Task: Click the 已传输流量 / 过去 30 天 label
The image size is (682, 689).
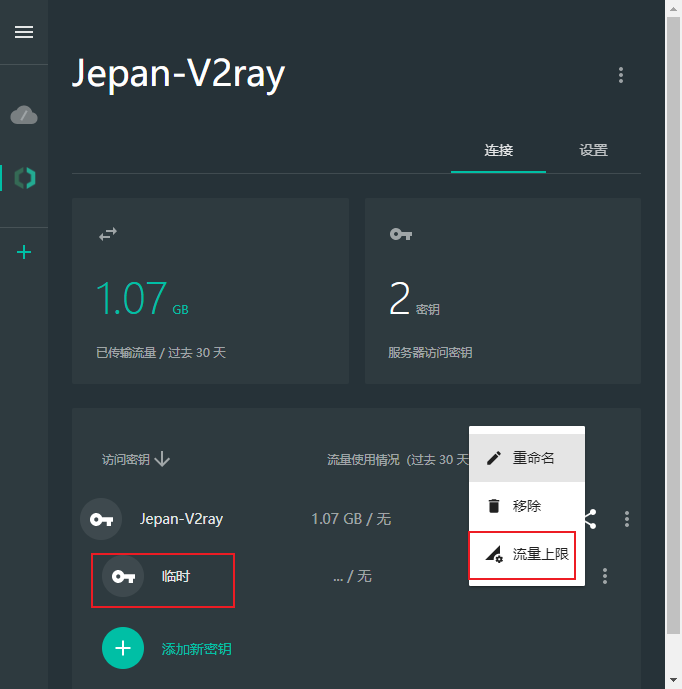Action: coord(161,353)
